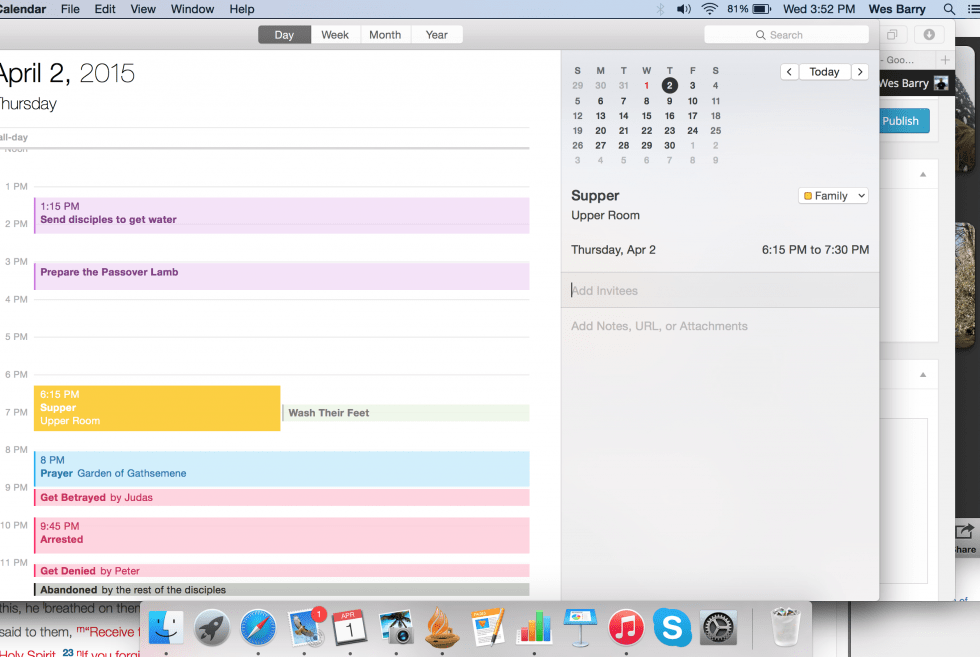Open Safari from the dock
Viewport: 980px width, 657px height.
[x=258, y=628]
